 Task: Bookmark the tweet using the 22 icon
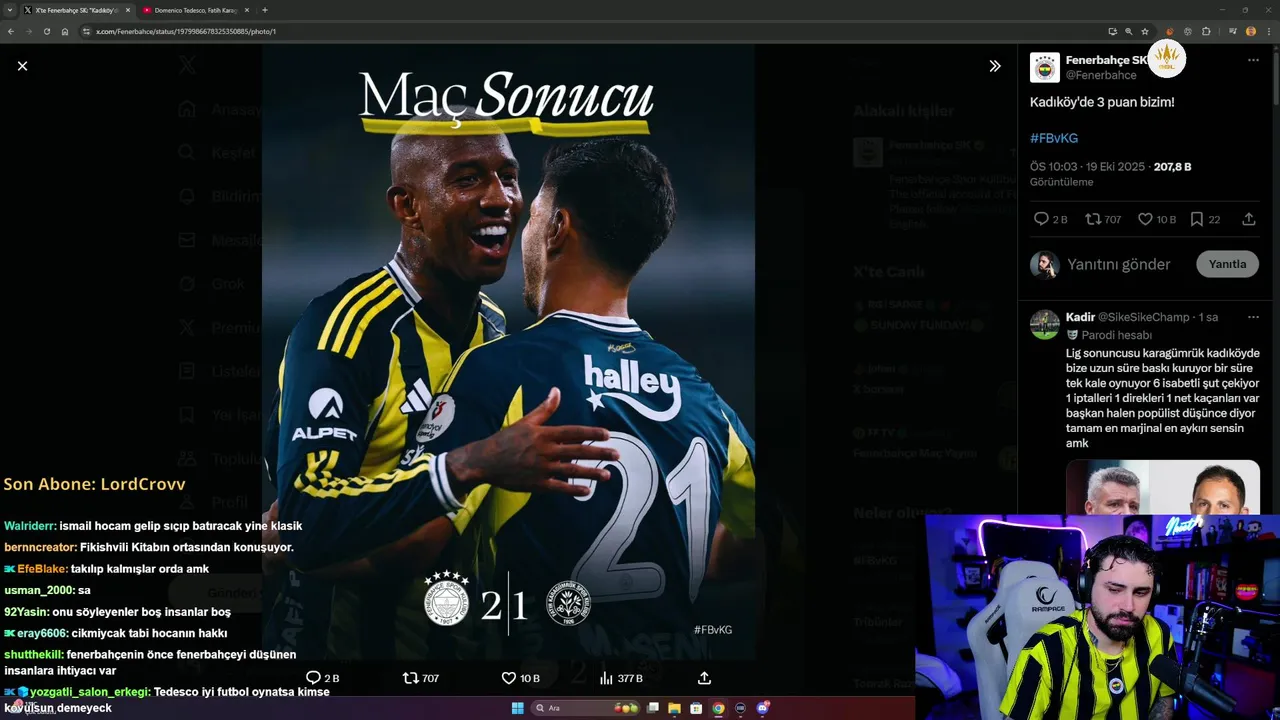tap(1205, 219)
